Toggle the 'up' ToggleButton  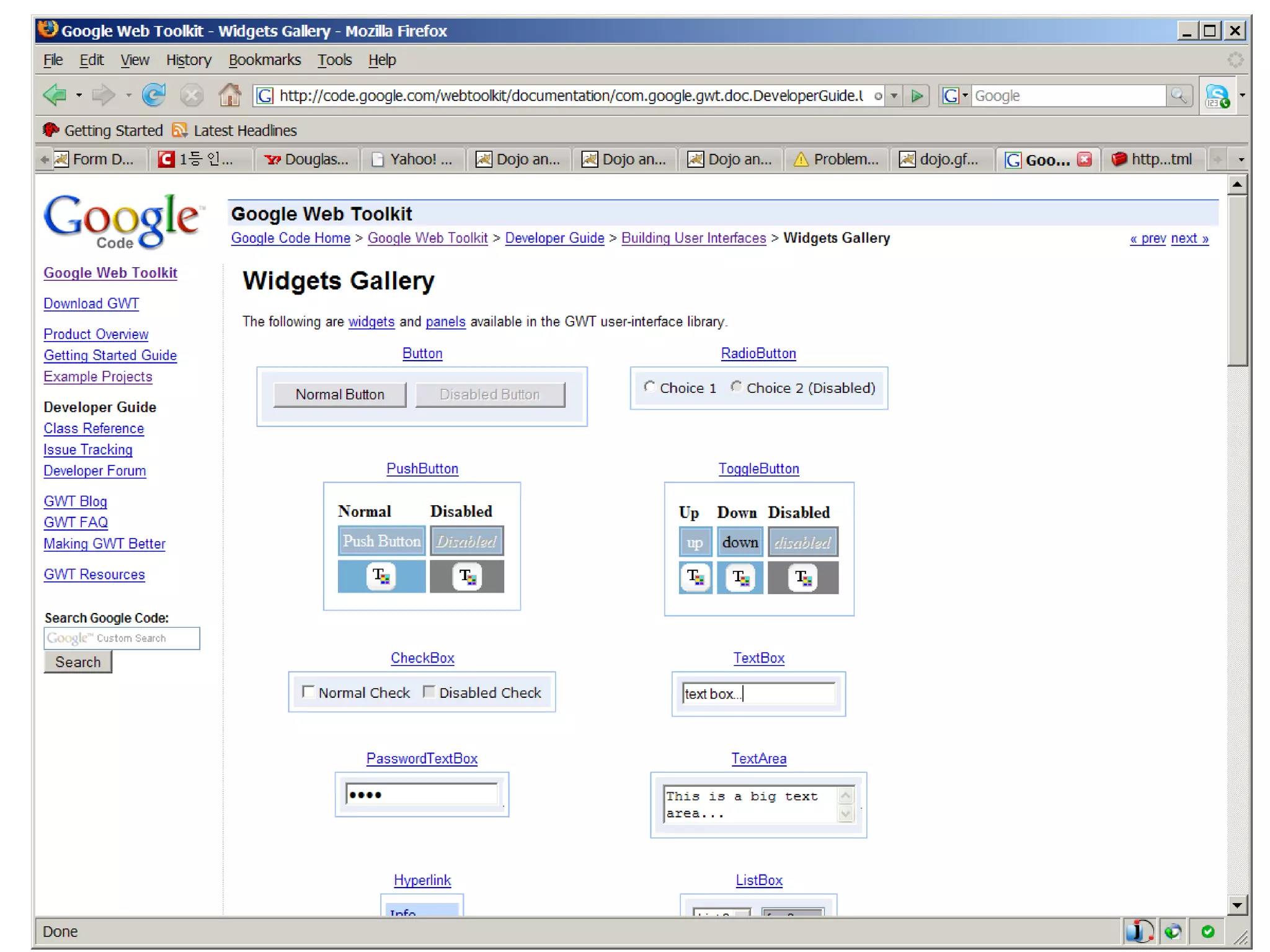coord(695,542)
